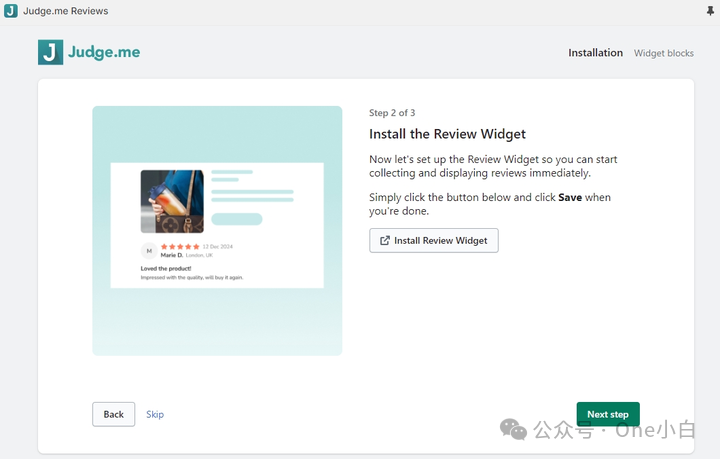Click the "Loved the product!" review title
720x459 pixels.
click(168, 268)
